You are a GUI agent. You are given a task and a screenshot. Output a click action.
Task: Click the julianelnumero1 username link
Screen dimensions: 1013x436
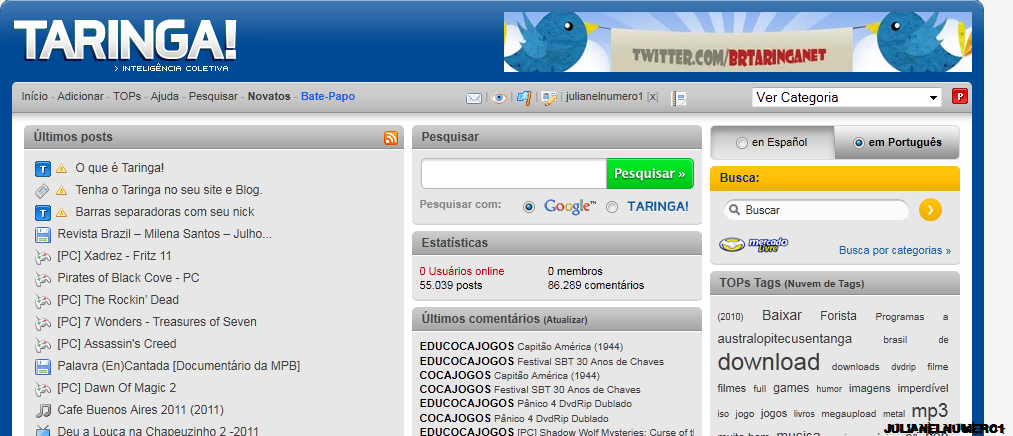[604, 97]
